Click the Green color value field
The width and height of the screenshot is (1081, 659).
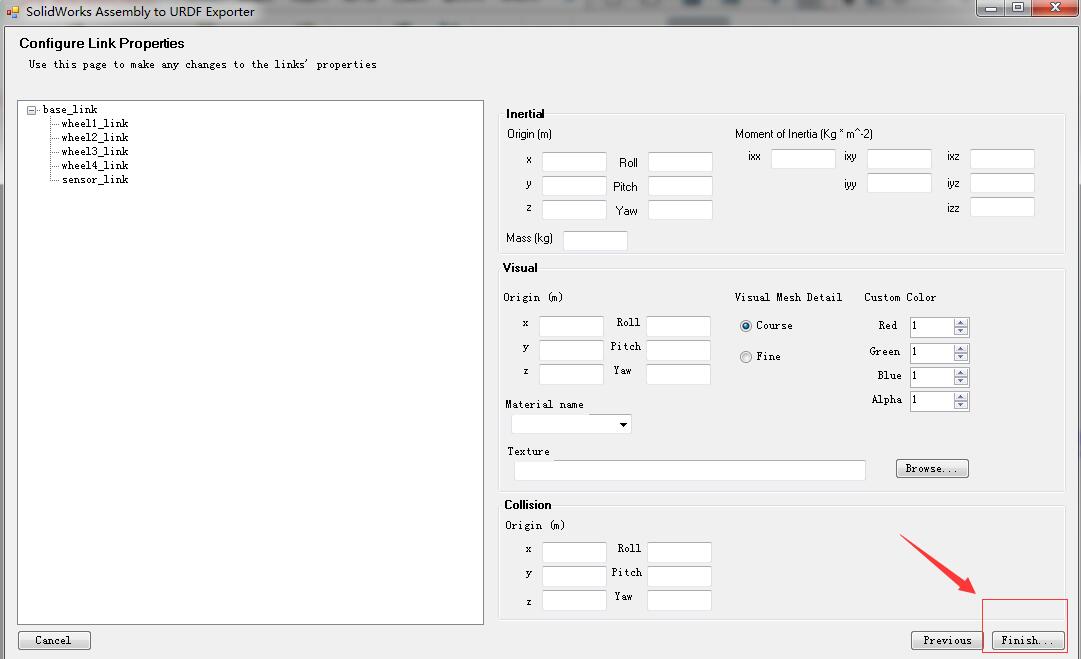click(932, 353)
